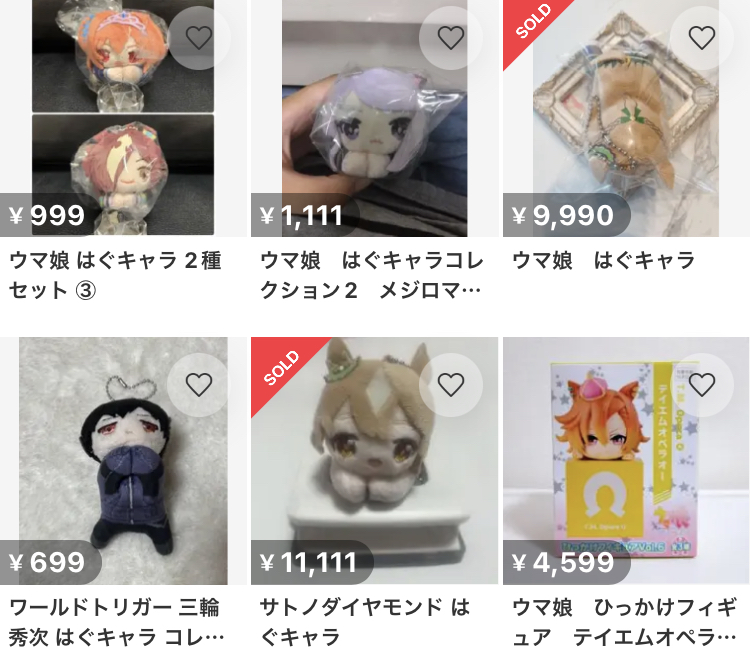Open the orange-haired plush set photo

coord(123,118)
